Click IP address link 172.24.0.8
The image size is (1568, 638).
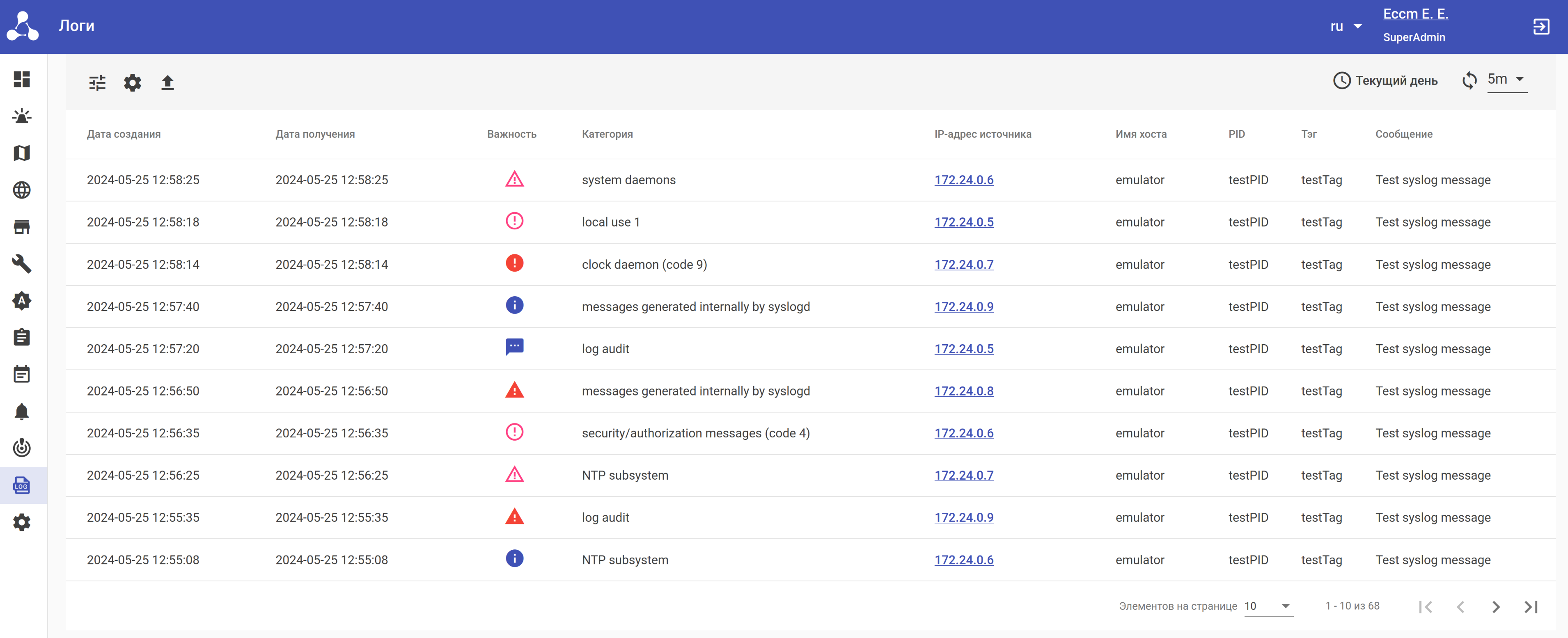click(963, 391)
